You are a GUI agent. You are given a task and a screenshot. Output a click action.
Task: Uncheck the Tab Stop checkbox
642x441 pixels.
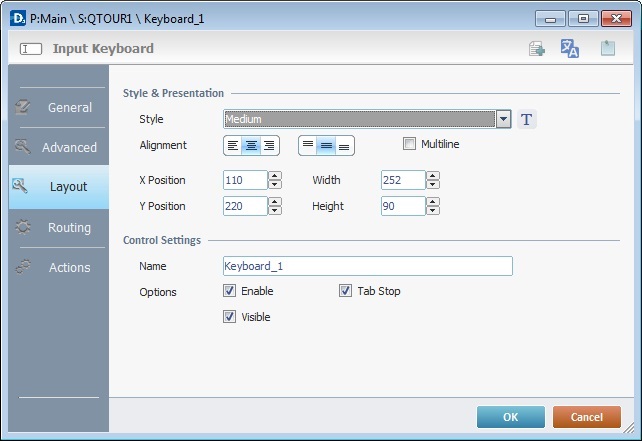345,291
